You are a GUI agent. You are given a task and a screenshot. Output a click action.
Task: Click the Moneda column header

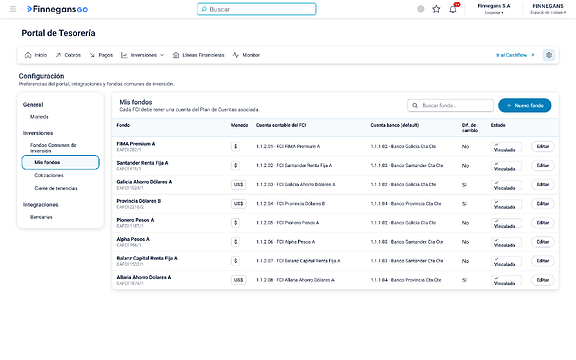click(x=239, y=125)
